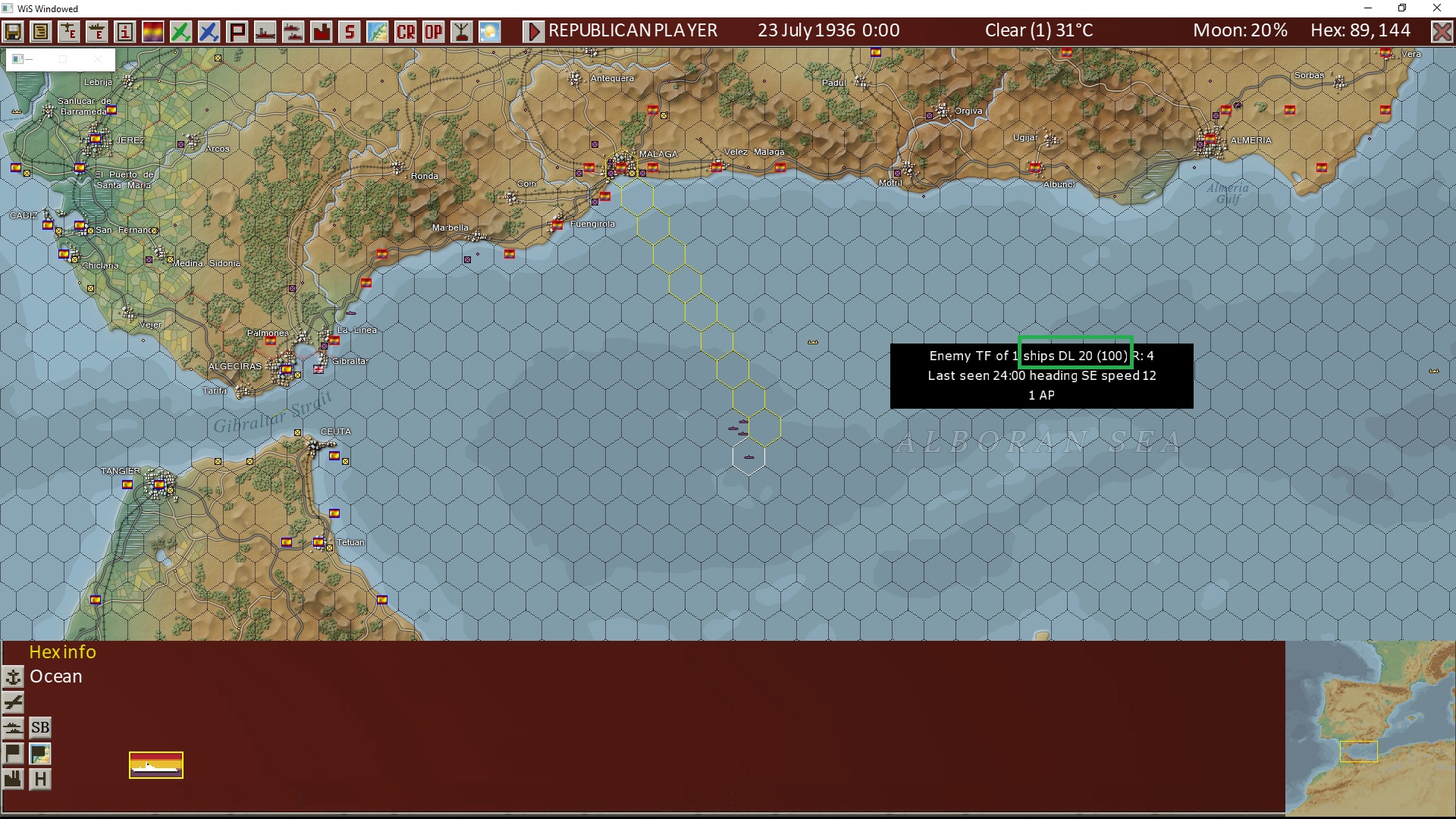This screenshot has height=819, width=1456.
Task: Open combat reports via the CR icon
Action: tap(406, 31)
